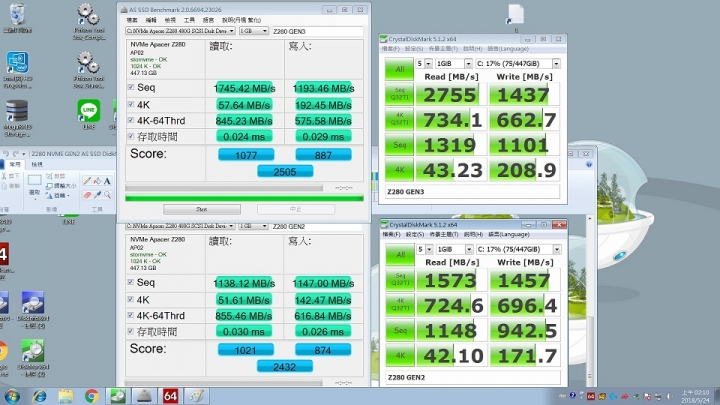The width and height of the screenshot is (720, 405).
Task: Click Z280 GEN3 name field in AS SSD
Action: click(x=317, y=31)
